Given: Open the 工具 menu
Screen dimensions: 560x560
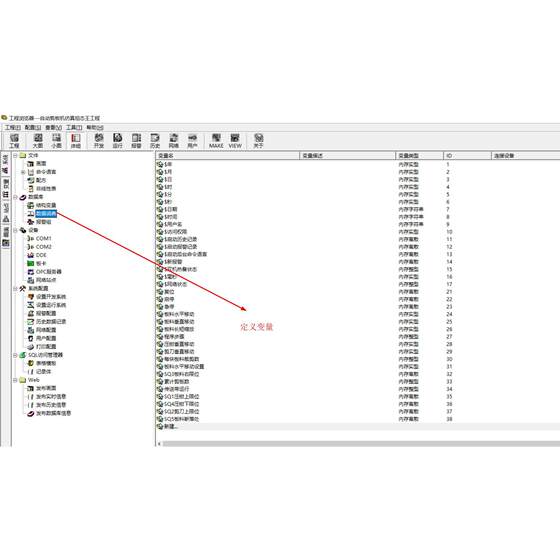Looking at the screenshot, I should pos(74,128).
